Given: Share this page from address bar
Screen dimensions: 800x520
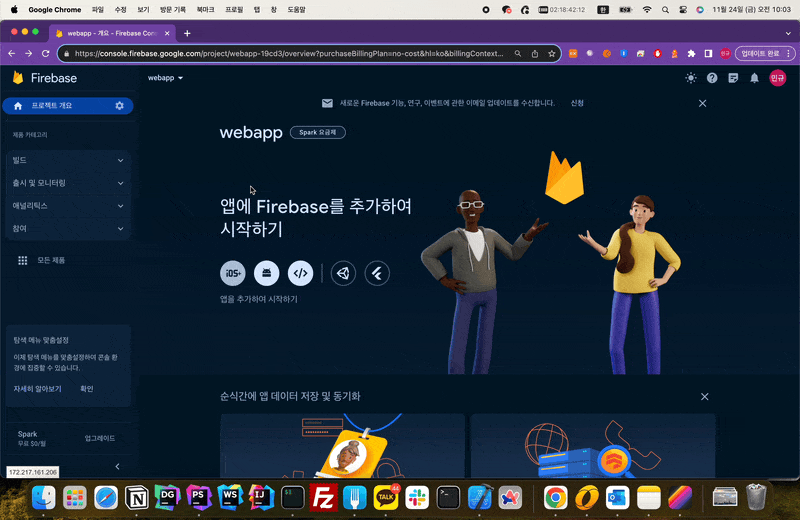Looking at the screenshot, I should tap(535, 54).
